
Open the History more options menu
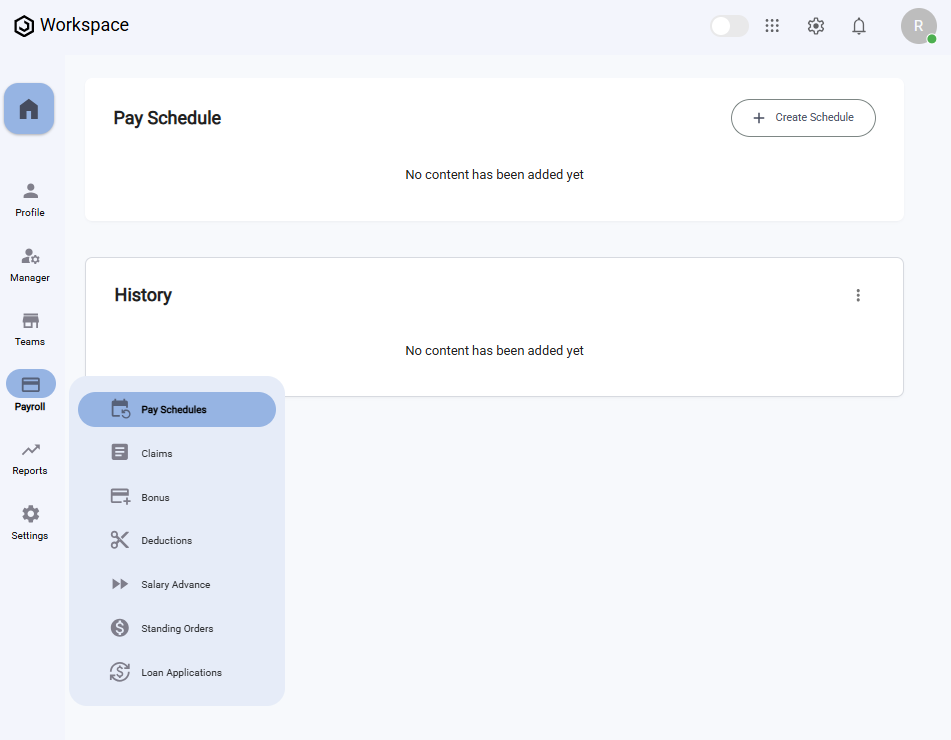[x=857, y=295]
